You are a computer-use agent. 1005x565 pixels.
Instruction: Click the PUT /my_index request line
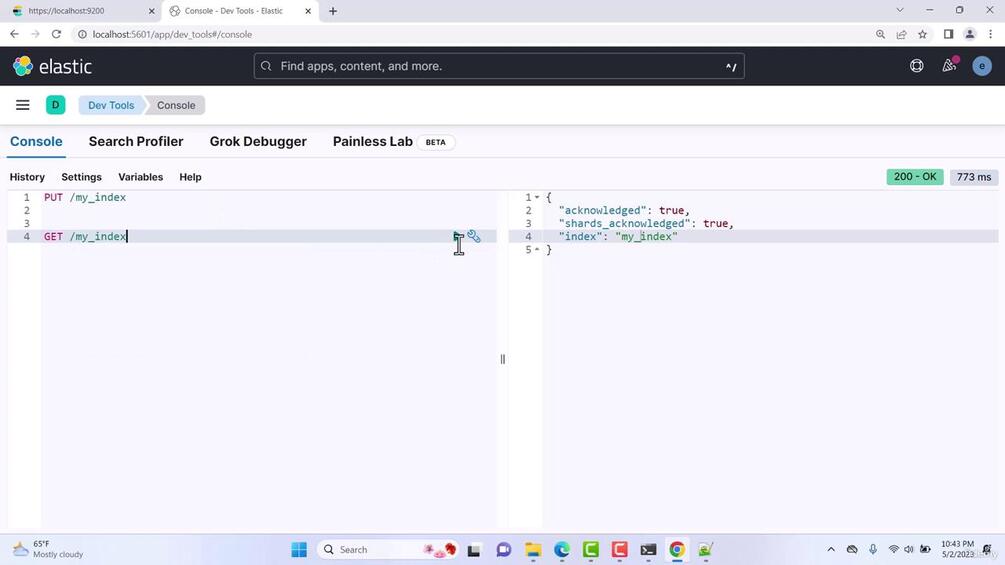[85, 197]
